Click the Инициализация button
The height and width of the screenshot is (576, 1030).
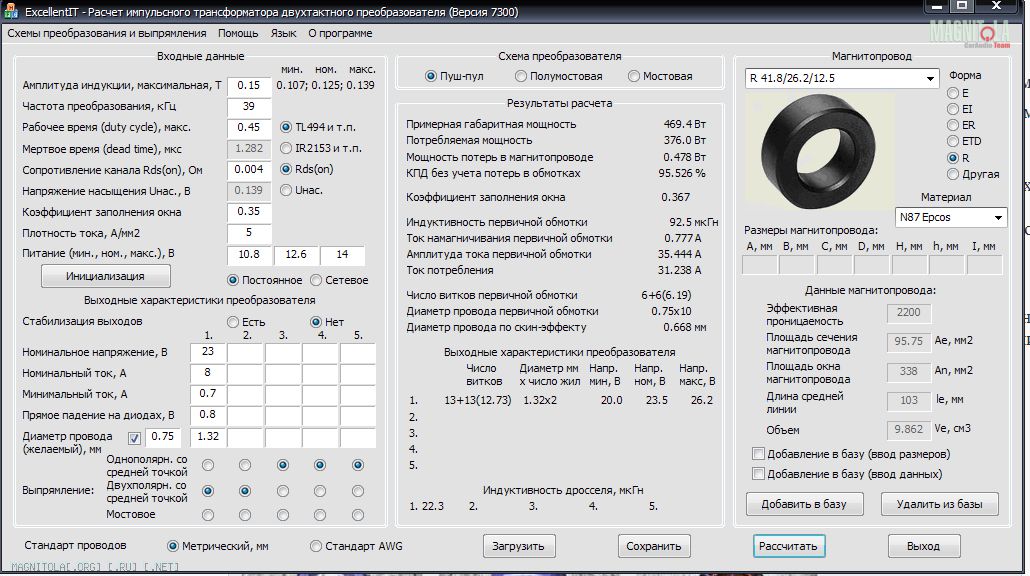pos(106,276)
